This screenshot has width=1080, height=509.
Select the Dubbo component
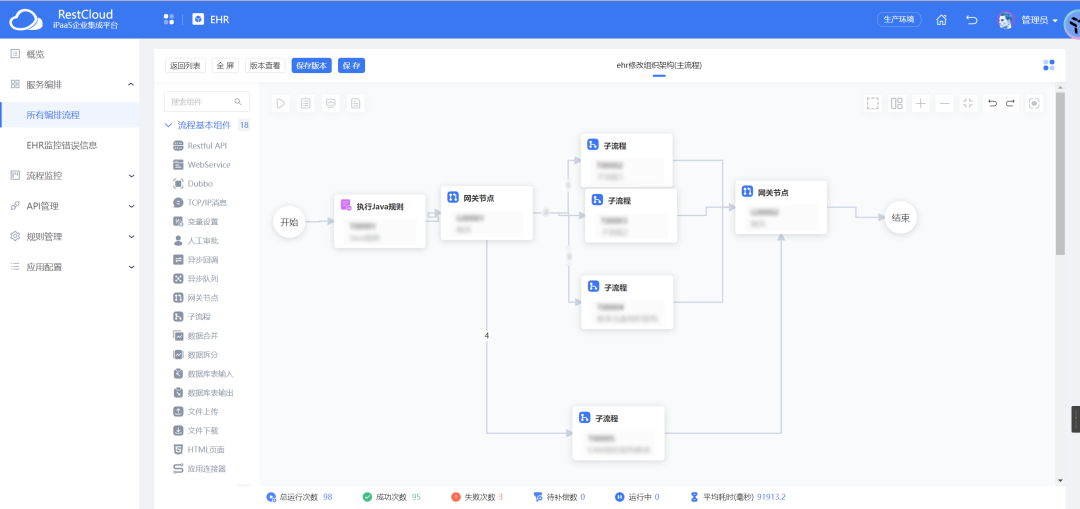coord(193,184)
